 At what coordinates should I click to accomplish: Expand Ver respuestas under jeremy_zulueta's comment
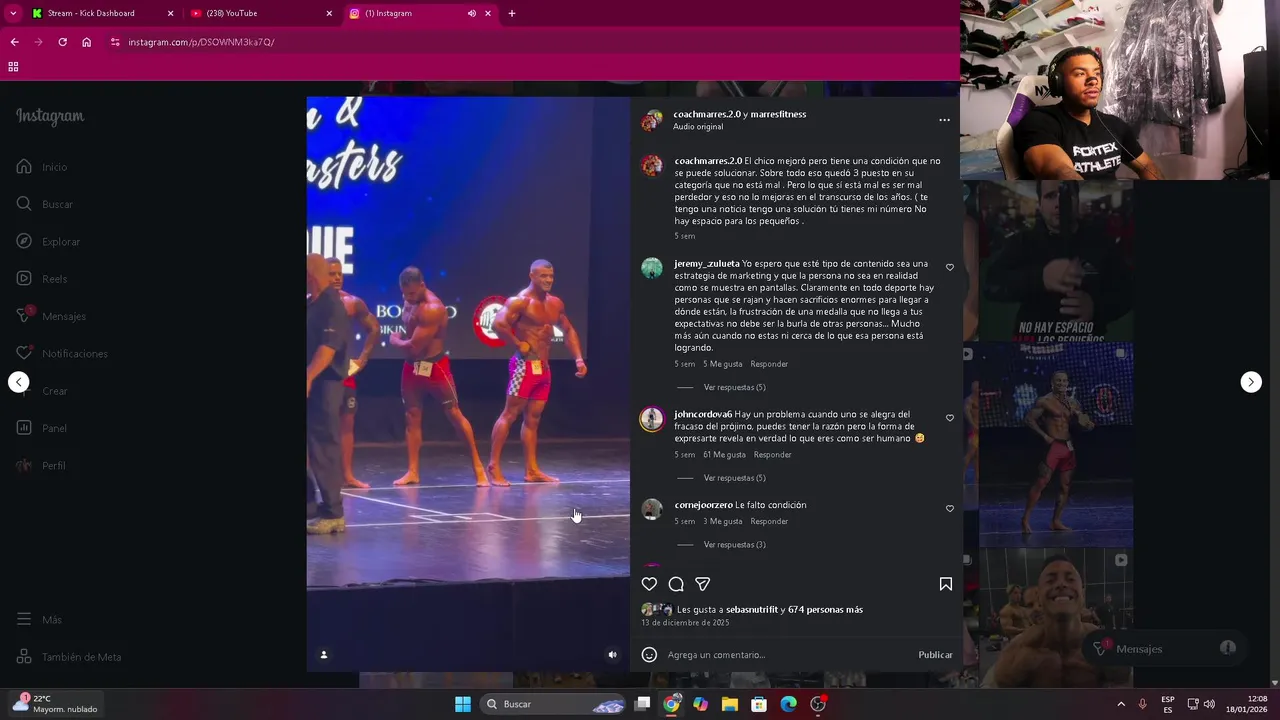tap(734, 387)
